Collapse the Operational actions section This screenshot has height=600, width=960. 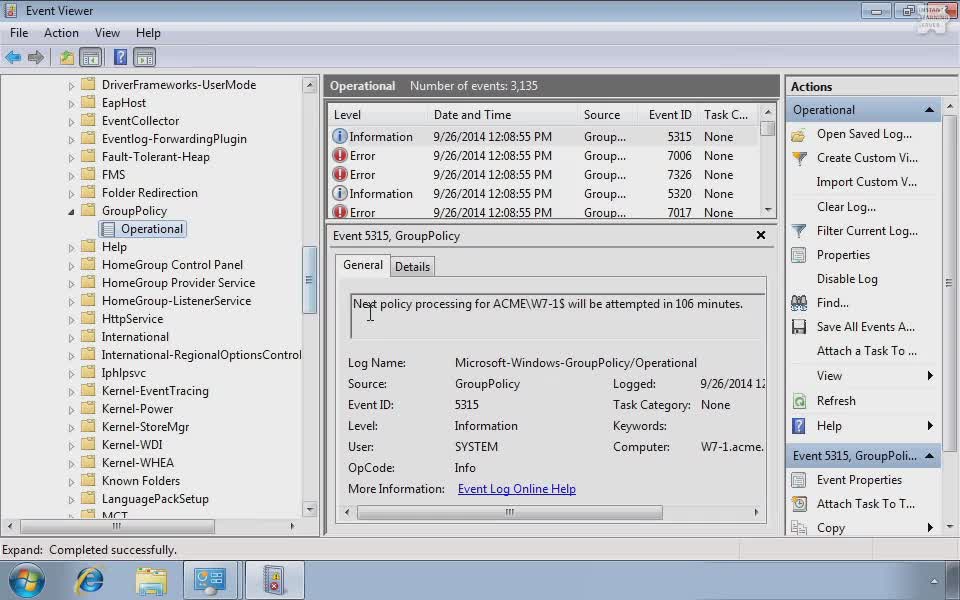(x=929, y=110)
